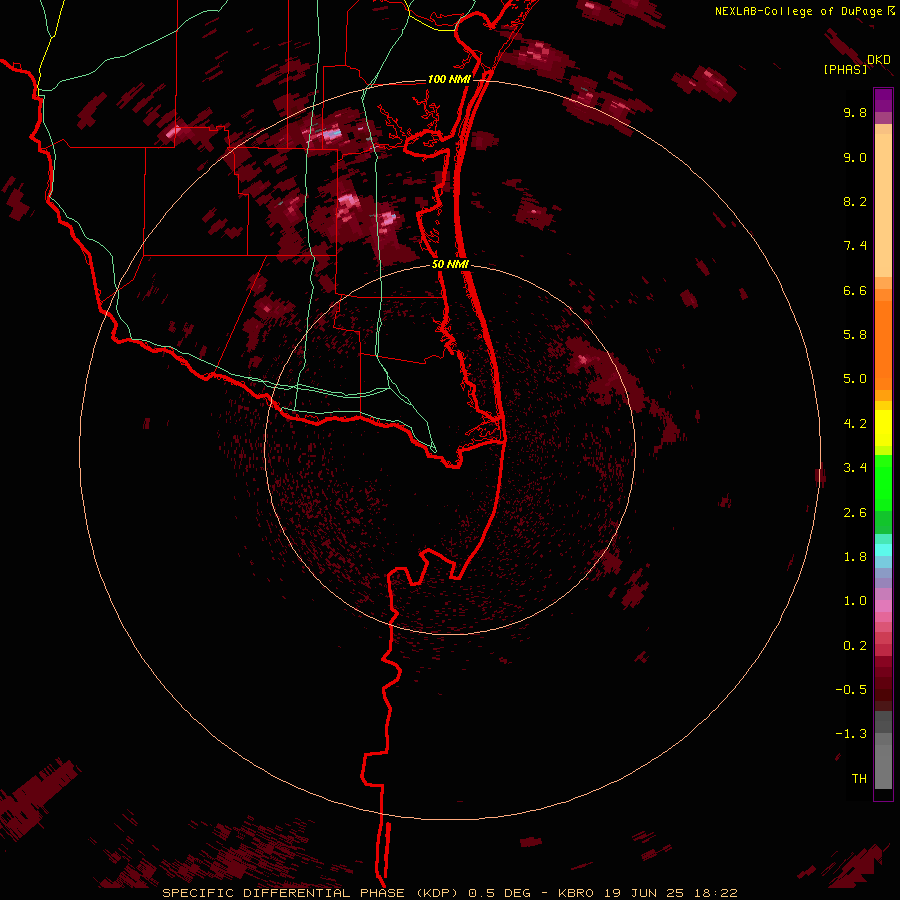This screenshot has width=900, height=900.
Task: Click the DKD [PHAS] colorbar title
Action: [857, 64]
